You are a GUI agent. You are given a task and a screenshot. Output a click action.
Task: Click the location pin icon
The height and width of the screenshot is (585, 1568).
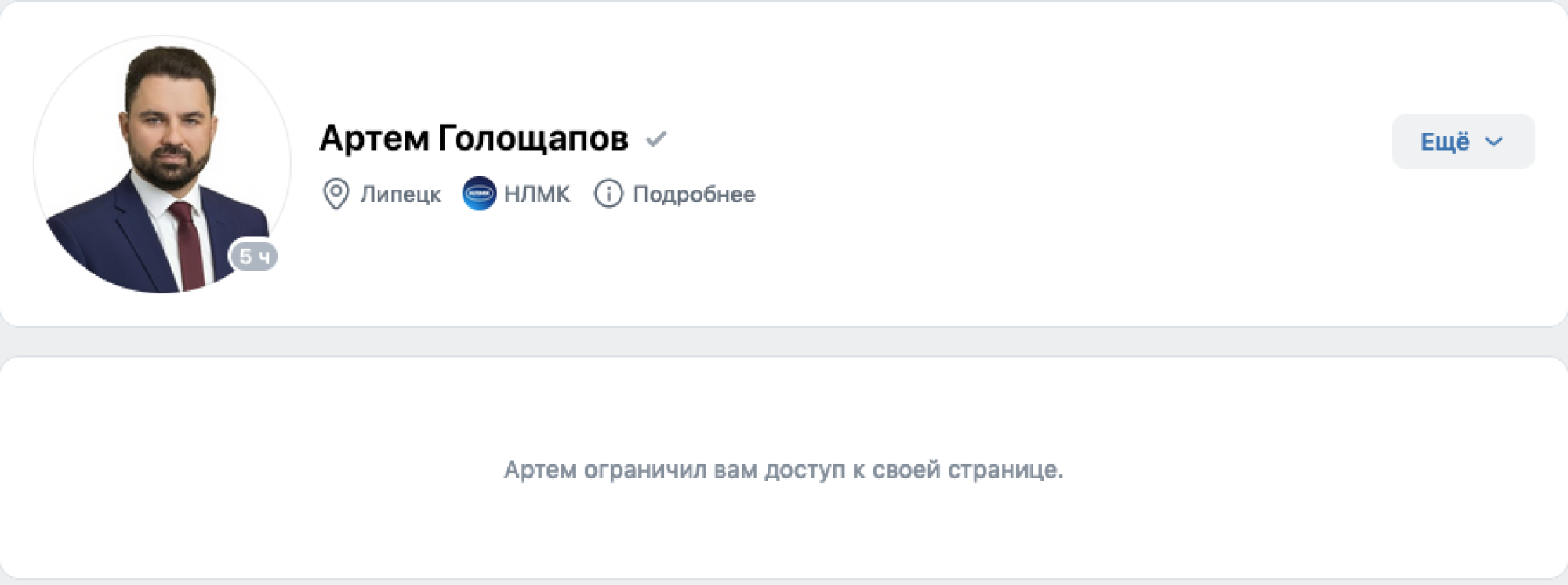pos(336,194)
